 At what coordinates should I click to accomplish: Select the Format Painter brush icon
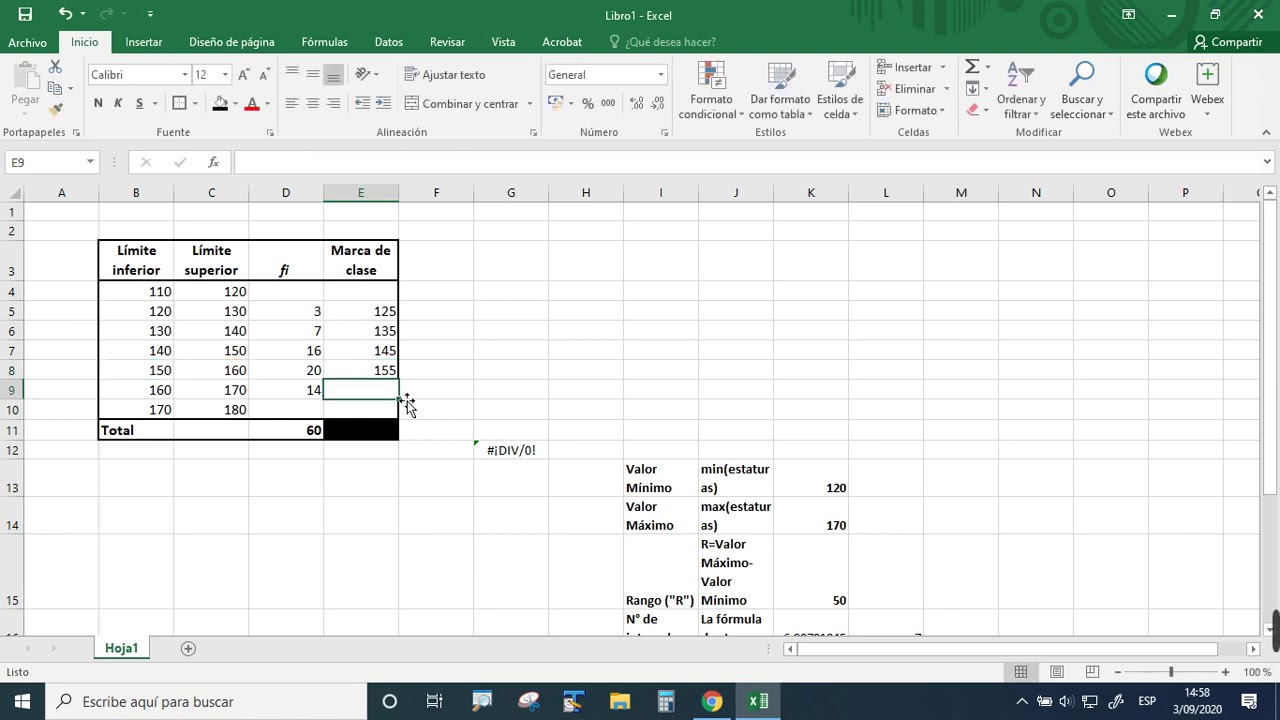click(56, 109)
